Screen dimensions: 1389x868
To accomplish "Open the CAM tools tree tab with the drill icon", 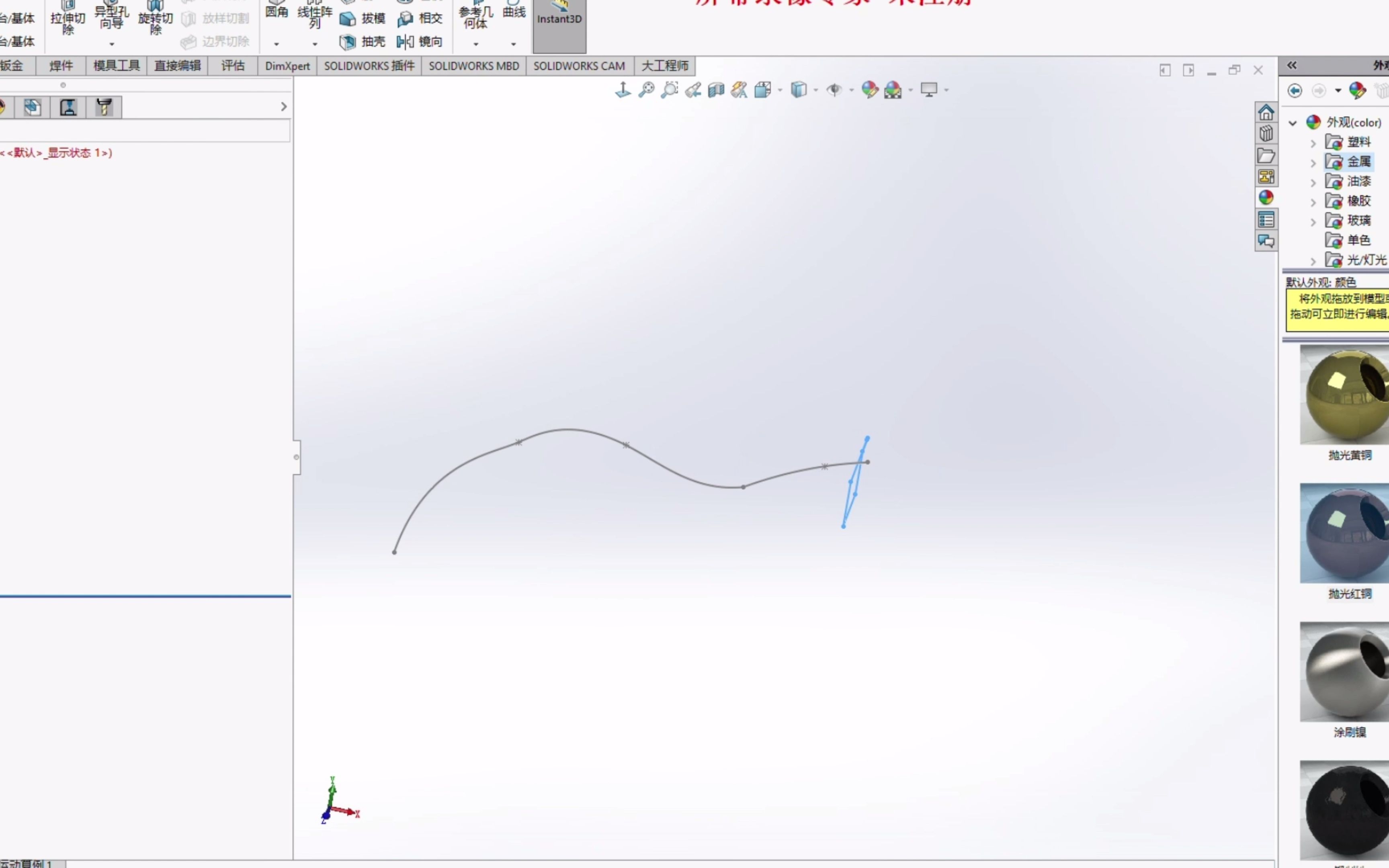I will (104, 107).
